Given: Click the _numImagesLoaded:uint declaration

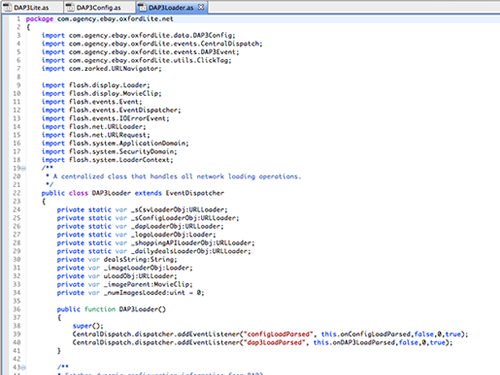Looking at the screenshot, I should pos(130,293).
